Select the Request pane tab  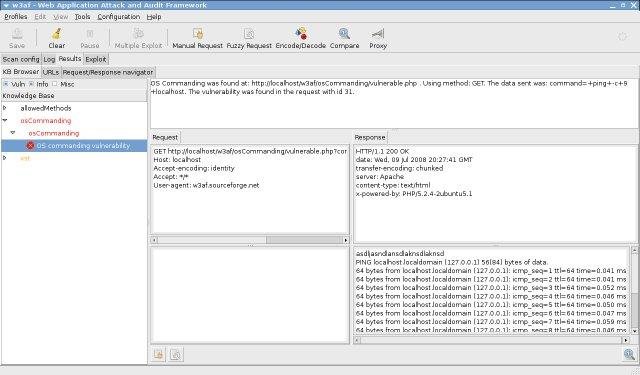[165, 138]
